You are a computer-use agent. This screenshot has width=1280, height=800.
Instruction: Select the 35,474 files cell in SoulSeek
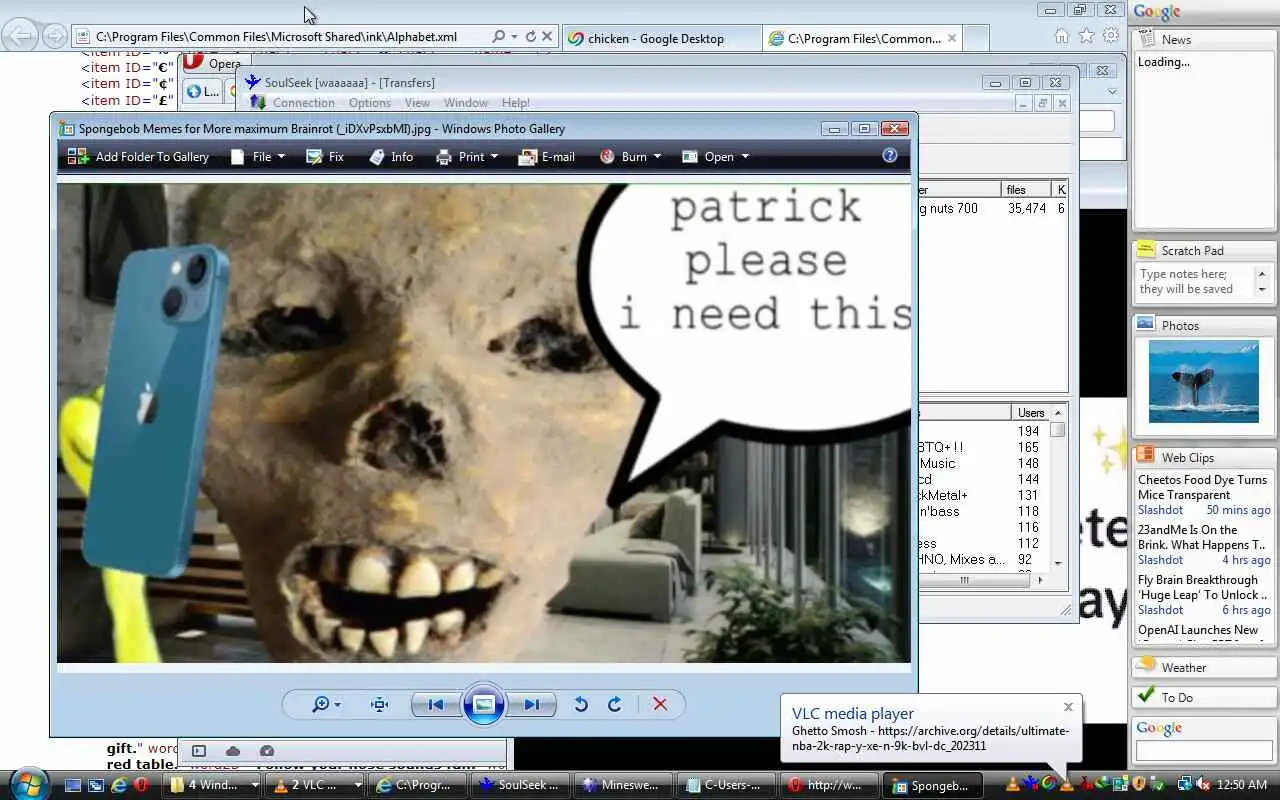[1027, 208]
